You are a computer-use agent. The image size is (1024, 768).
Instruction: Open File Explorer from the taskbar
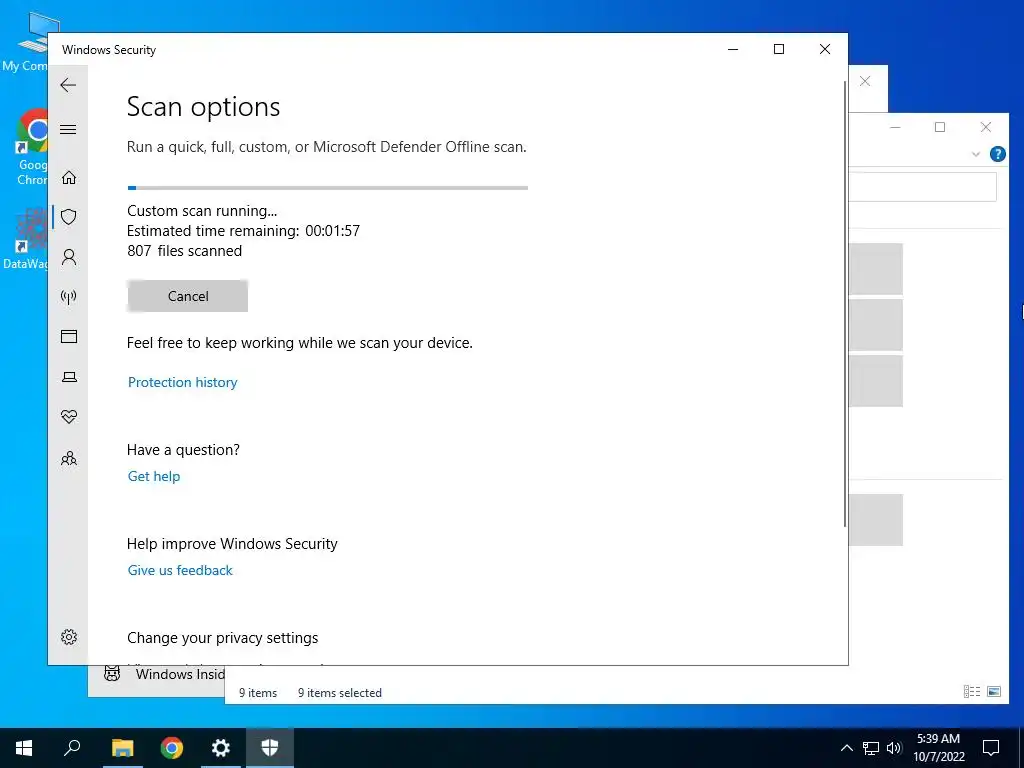tap(122, 748)
